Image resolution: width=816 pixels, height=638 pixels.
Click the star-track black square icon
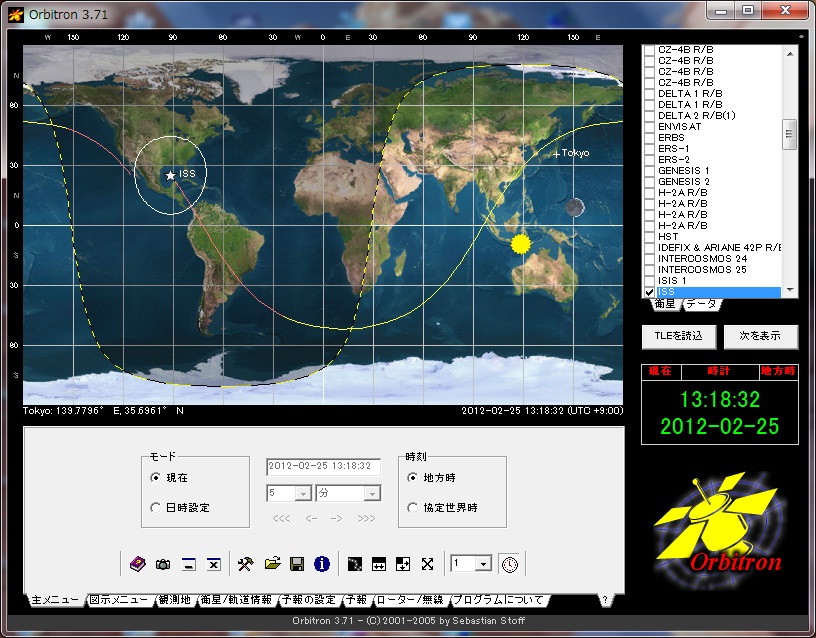click(x=354, y=564)
